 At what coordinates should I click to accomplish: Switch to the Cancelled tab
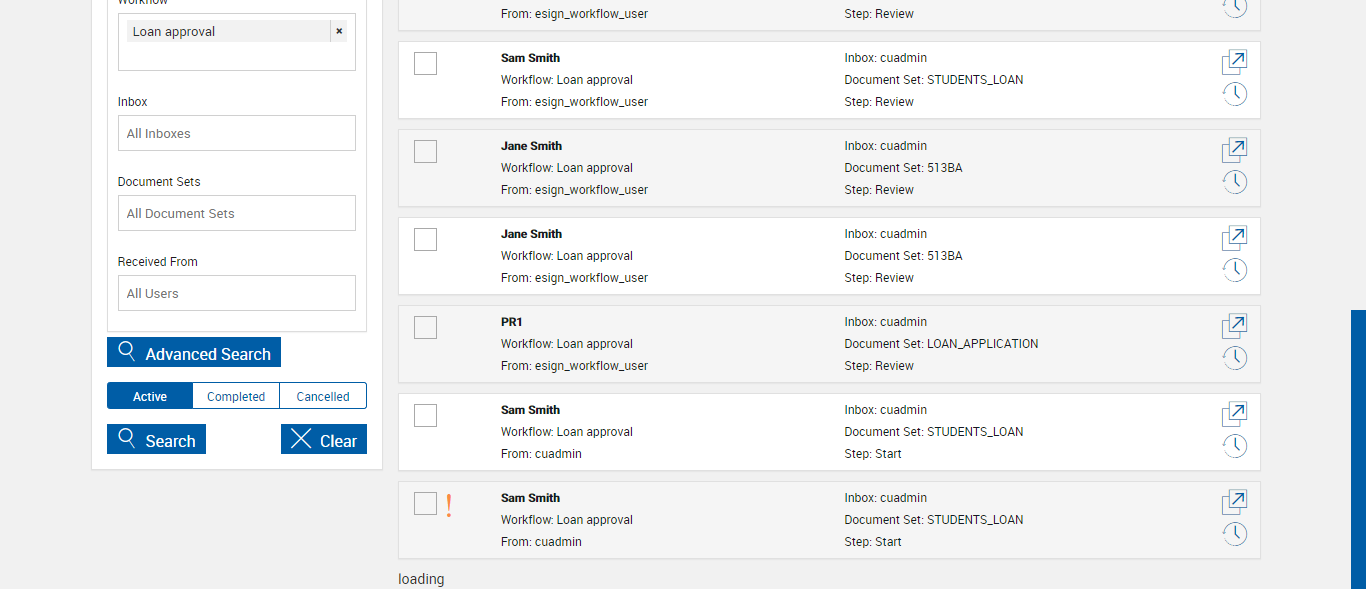[x=323, y=396]
